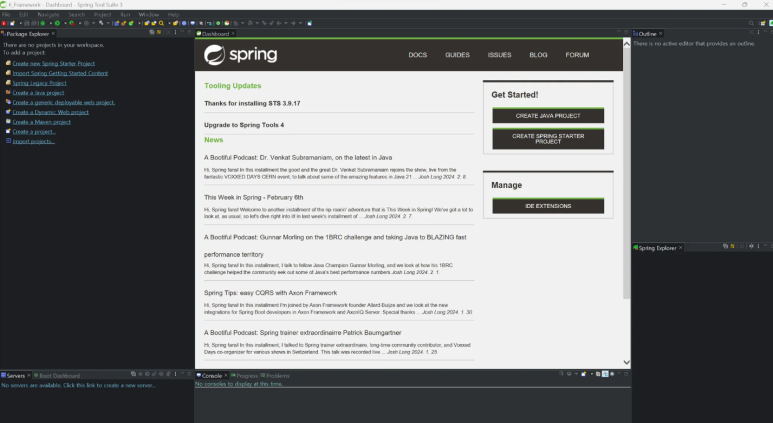Click the Search magnifier toolbar icon

coord(161,23)
